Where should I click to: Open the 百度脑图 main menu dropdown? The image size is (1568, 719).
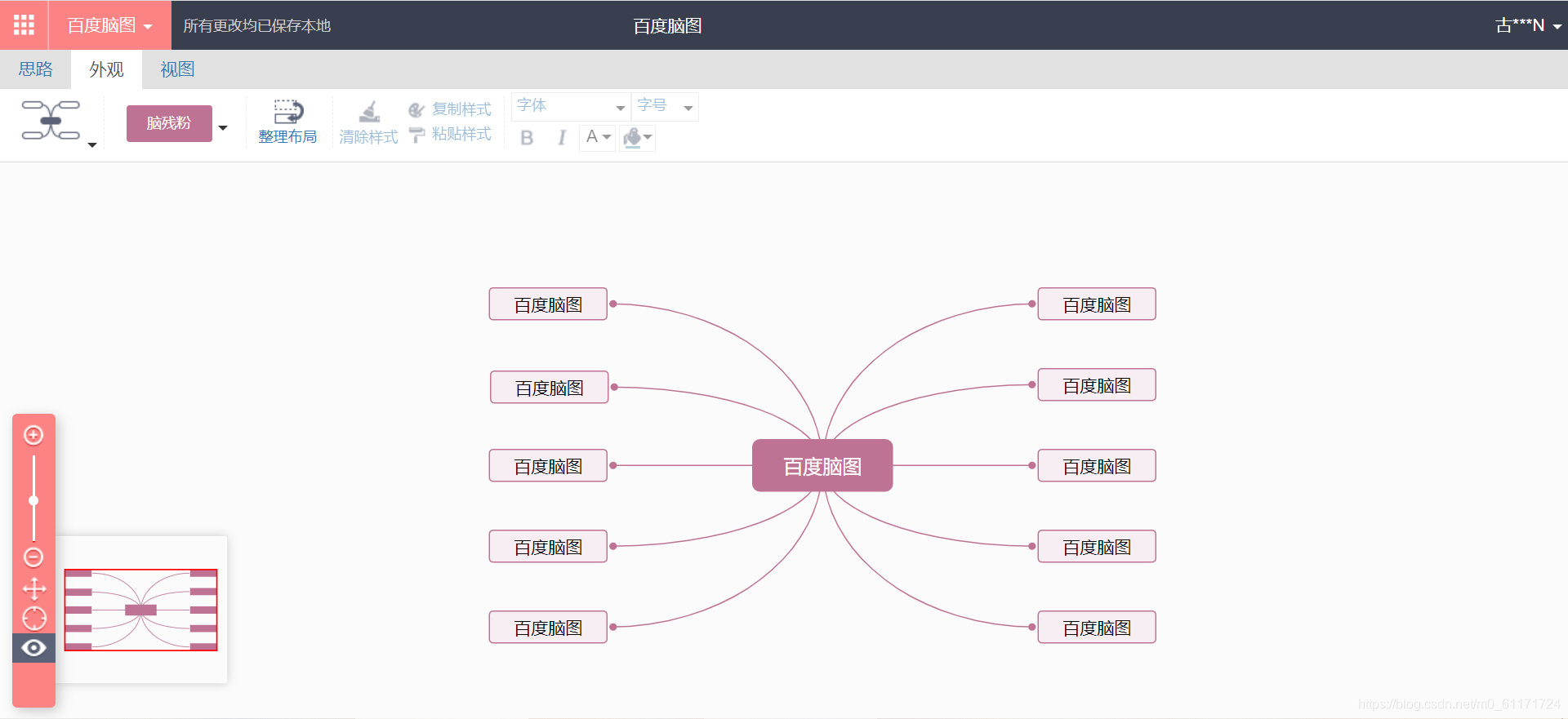click(x=109, y=25)
